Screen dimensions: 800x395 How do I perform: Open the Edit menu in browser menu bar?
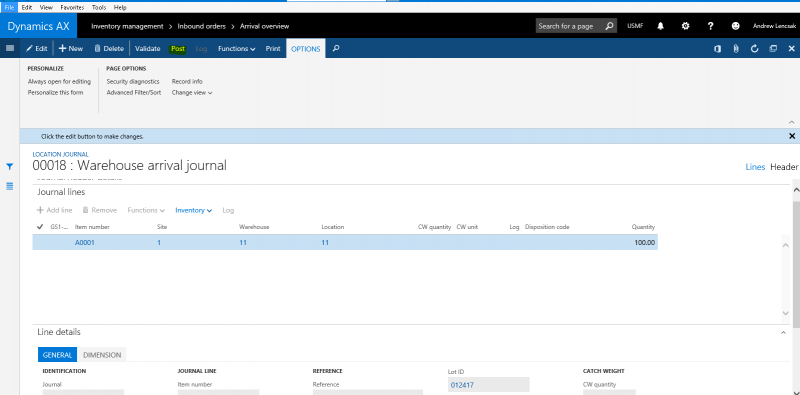pyautogui.click(x=27, y=8)
